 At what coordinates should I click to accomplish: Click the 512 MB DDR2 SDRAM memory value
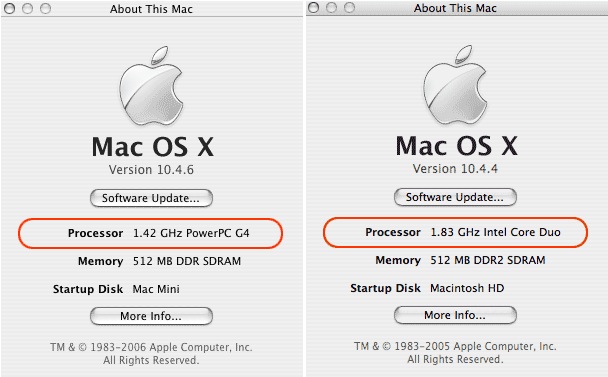pyautogui.click(x=488, y=260)
